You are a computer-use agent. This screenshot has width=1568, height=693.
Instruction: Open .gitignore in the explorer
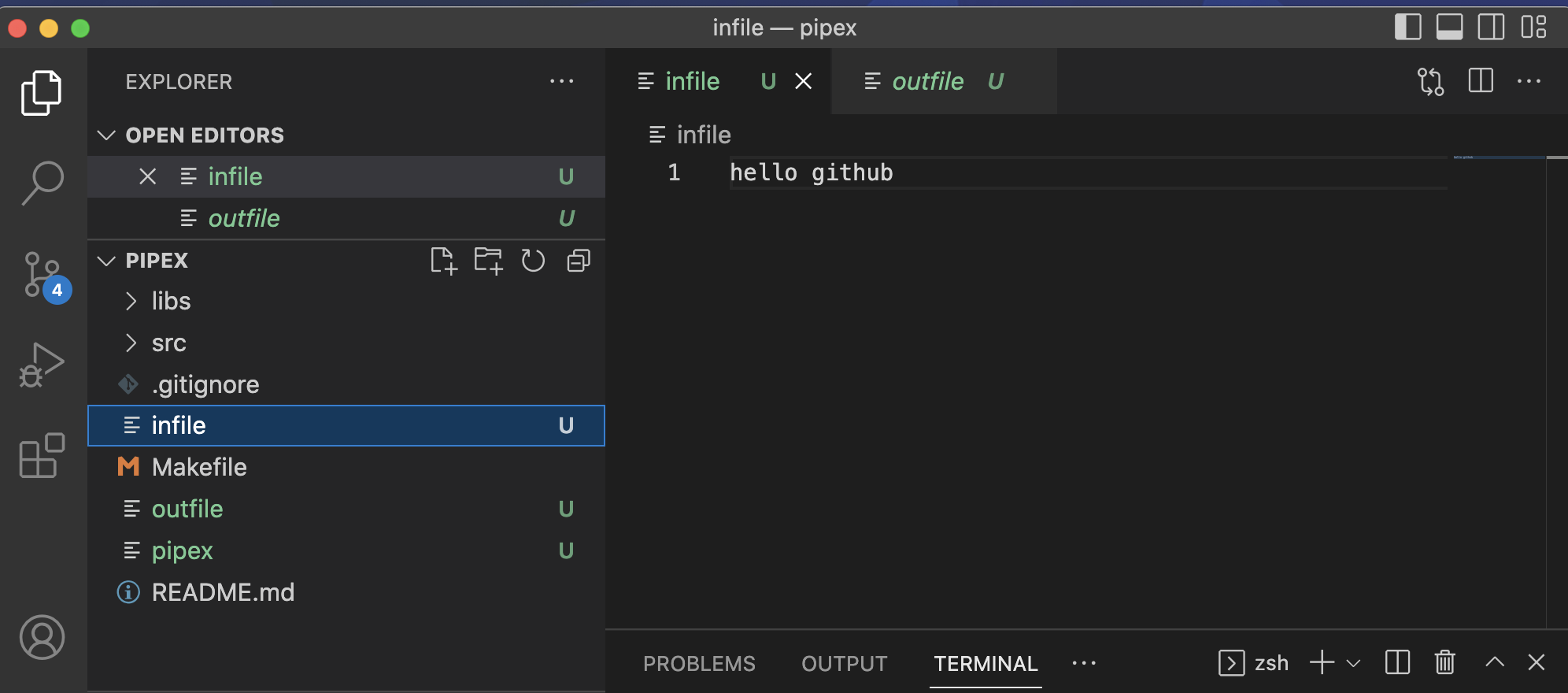click(x=346, y=384)
